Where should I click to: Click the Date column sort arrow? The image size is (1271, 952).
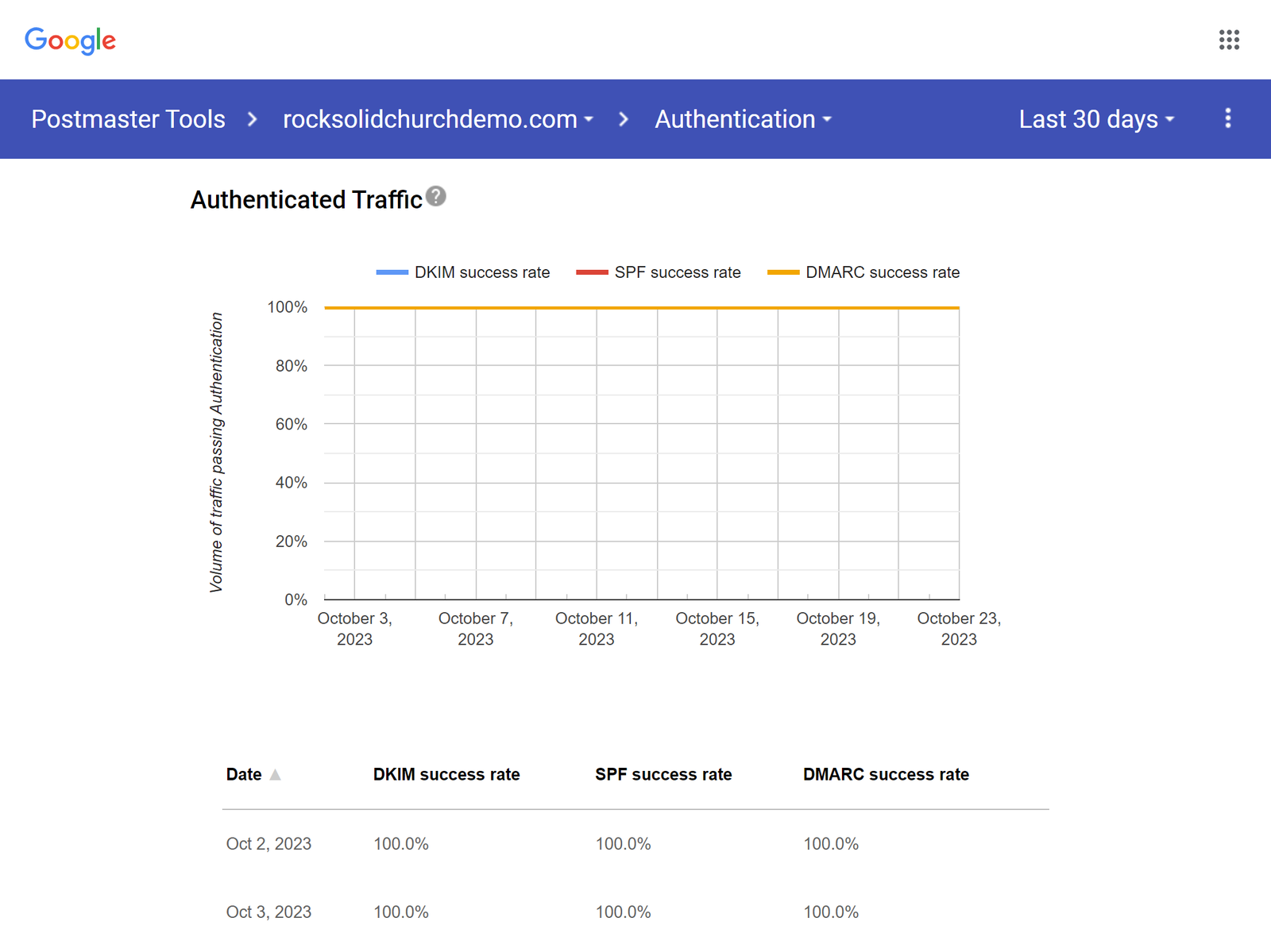pyautogui.click(x=275, y=775)
